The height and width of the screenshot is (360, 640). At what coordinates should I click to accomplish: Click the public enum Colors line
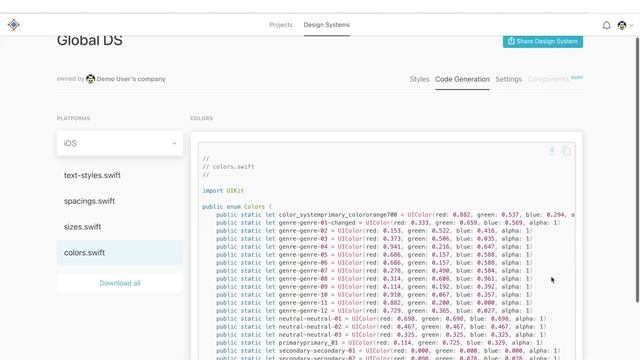click(x=237, y=207)
